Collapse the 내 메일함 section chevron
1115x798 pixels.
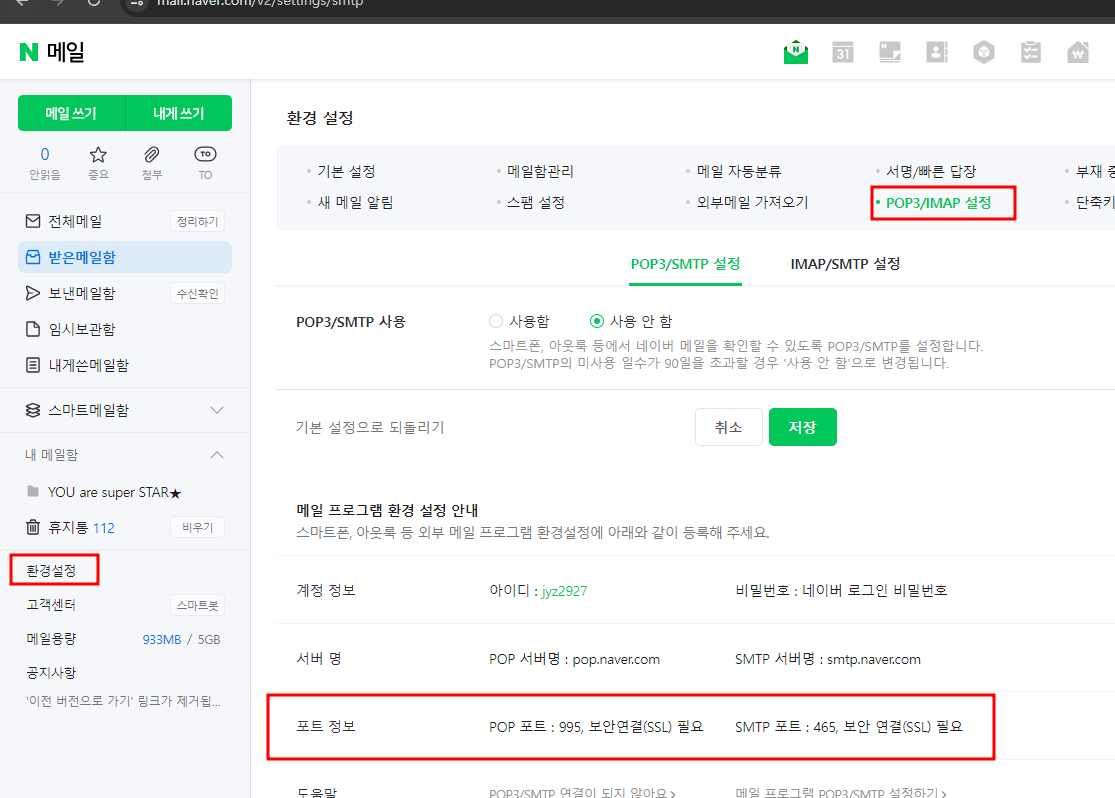coord(217,455)
